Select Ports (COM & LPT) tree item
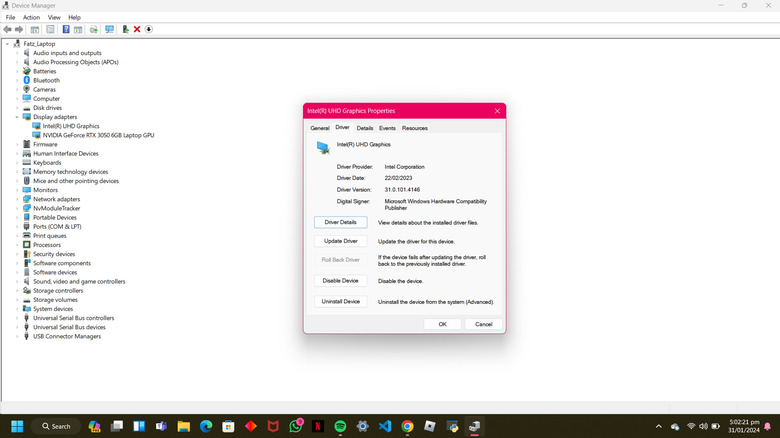Viewport: 780px width, 438px height. (x=57, y=226)
